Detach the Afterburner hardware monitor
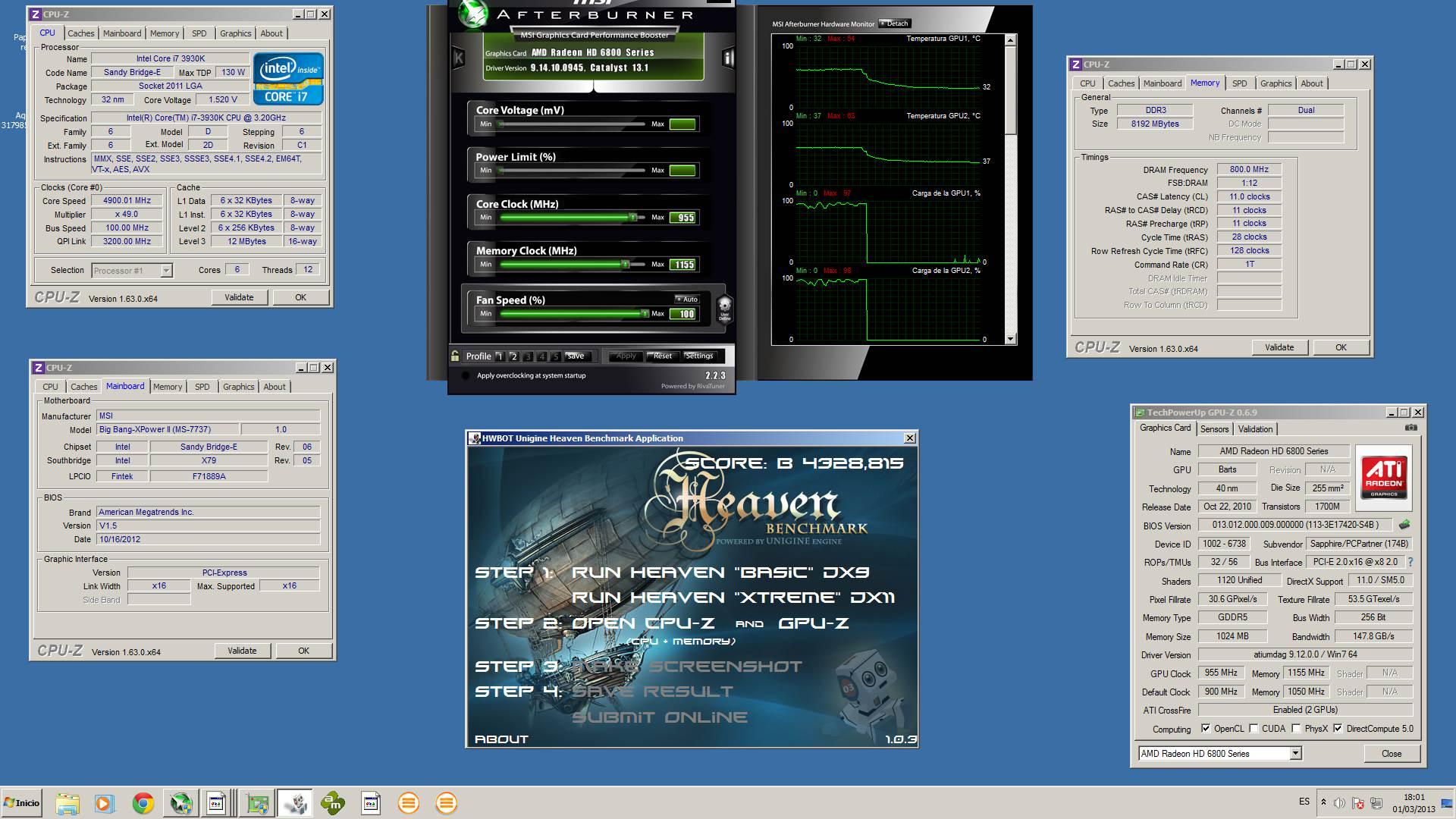Viewport: 1456px width, 819px height. [894, 24]
